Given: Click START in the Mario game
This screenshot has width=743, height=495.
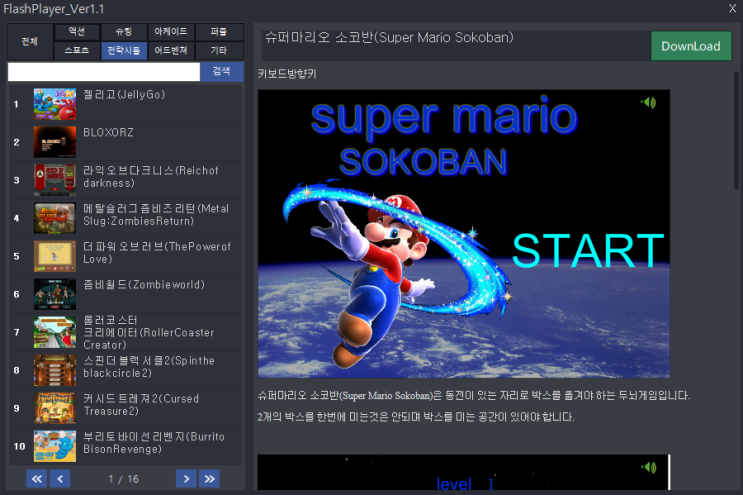Looking at the screenshot, I should tap(588, 251).
